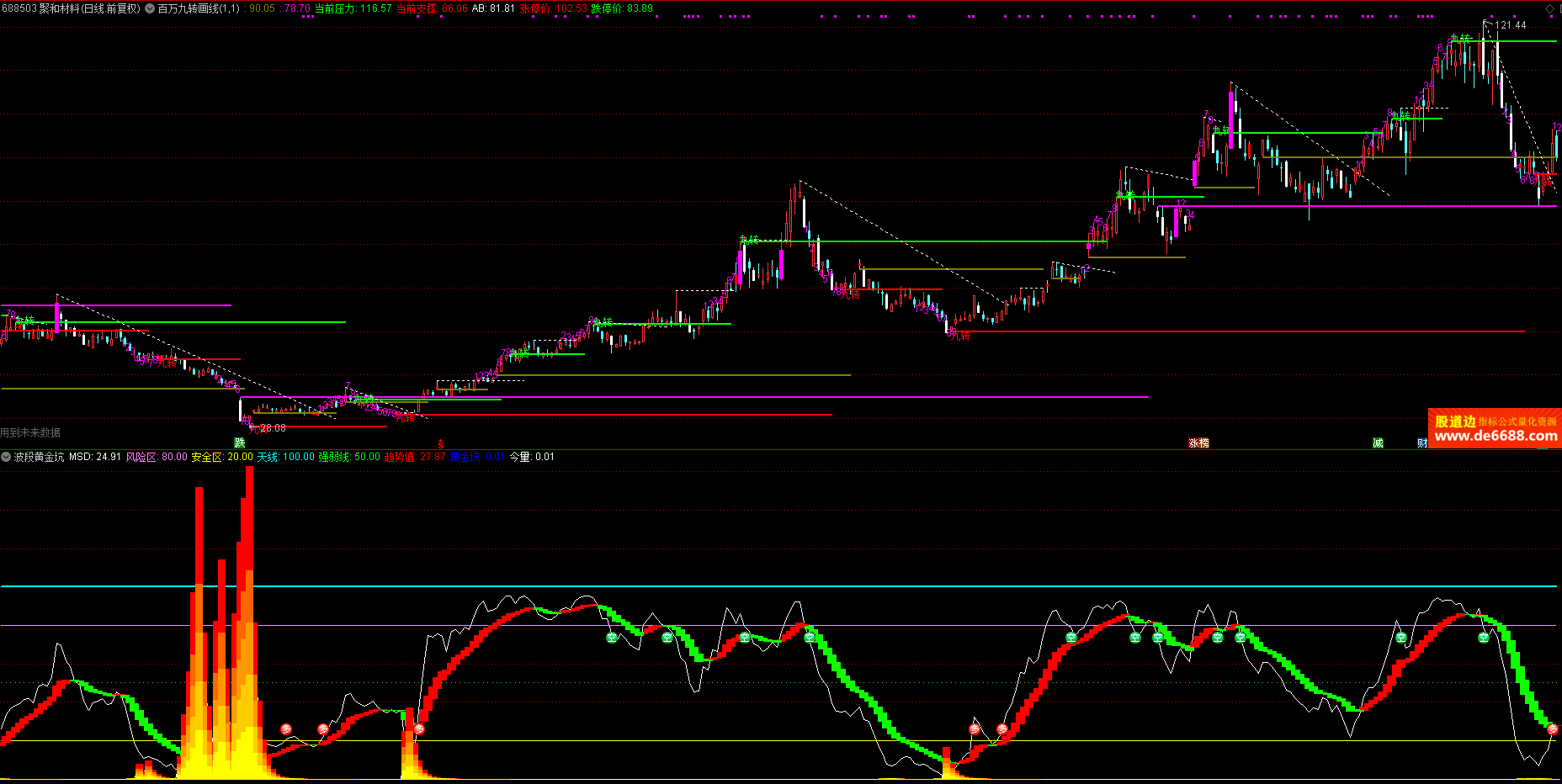The width and height of the screenshot is (1562, 784).
Task: Click the 强弱线: 50.00 value
Action: (x=349, y=457)
